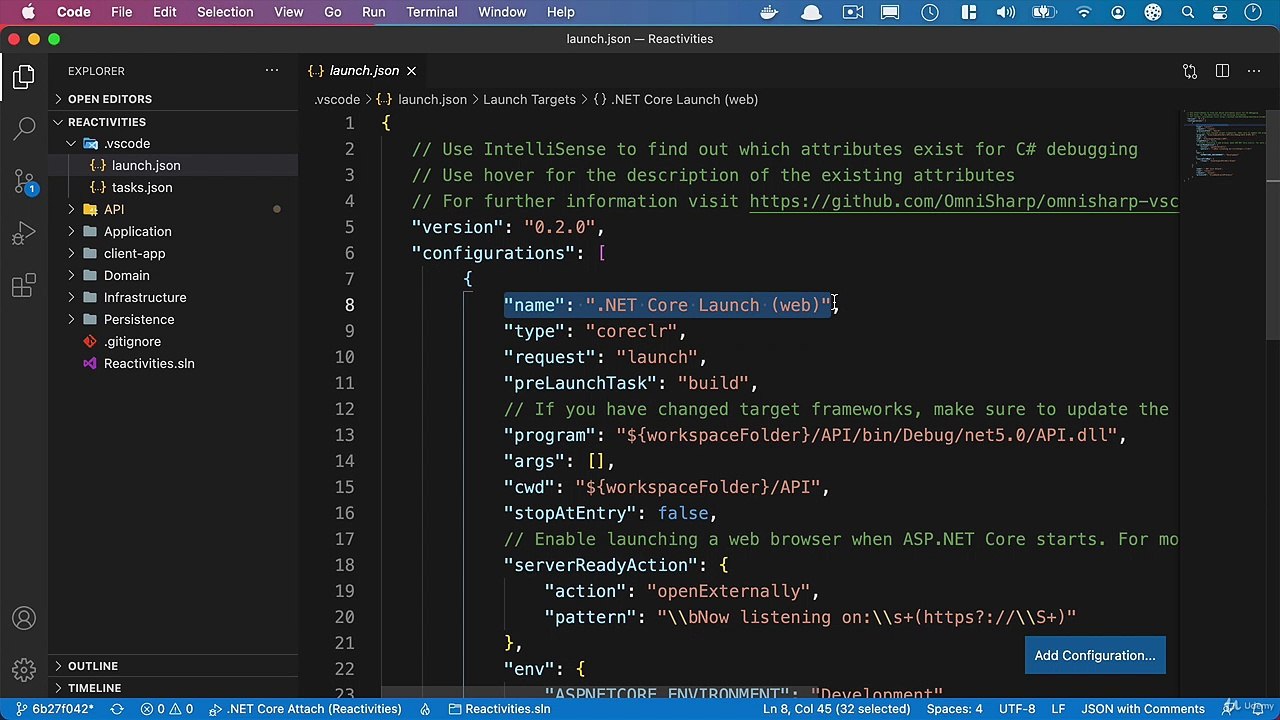1280x720 pixels.
Task: Click the compare changes icon in editor toolbar
Action: point(1190,71)
